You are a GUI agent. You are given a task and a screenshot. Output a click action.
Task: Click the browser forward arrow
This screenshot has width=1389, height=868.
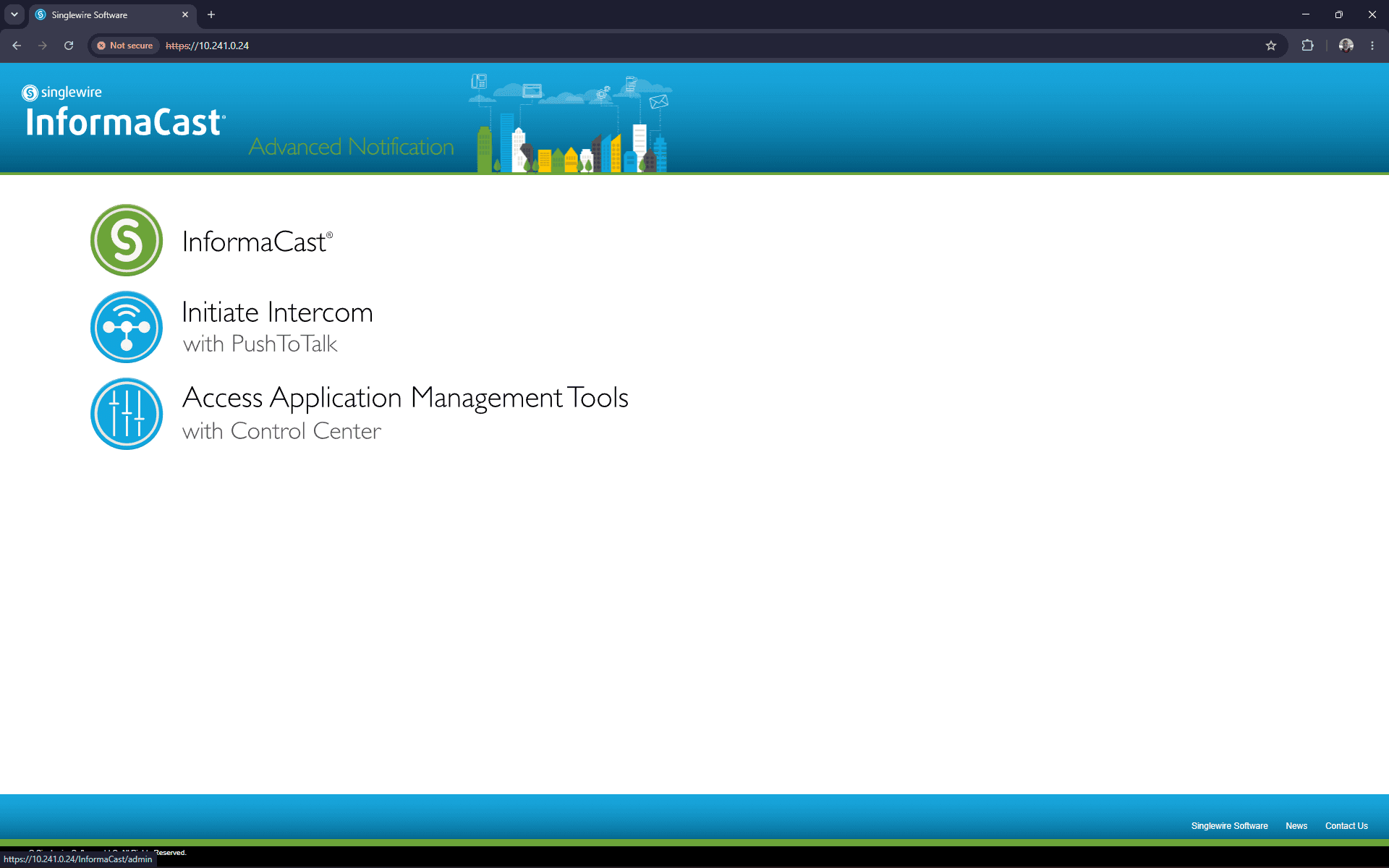coord(43,46)
